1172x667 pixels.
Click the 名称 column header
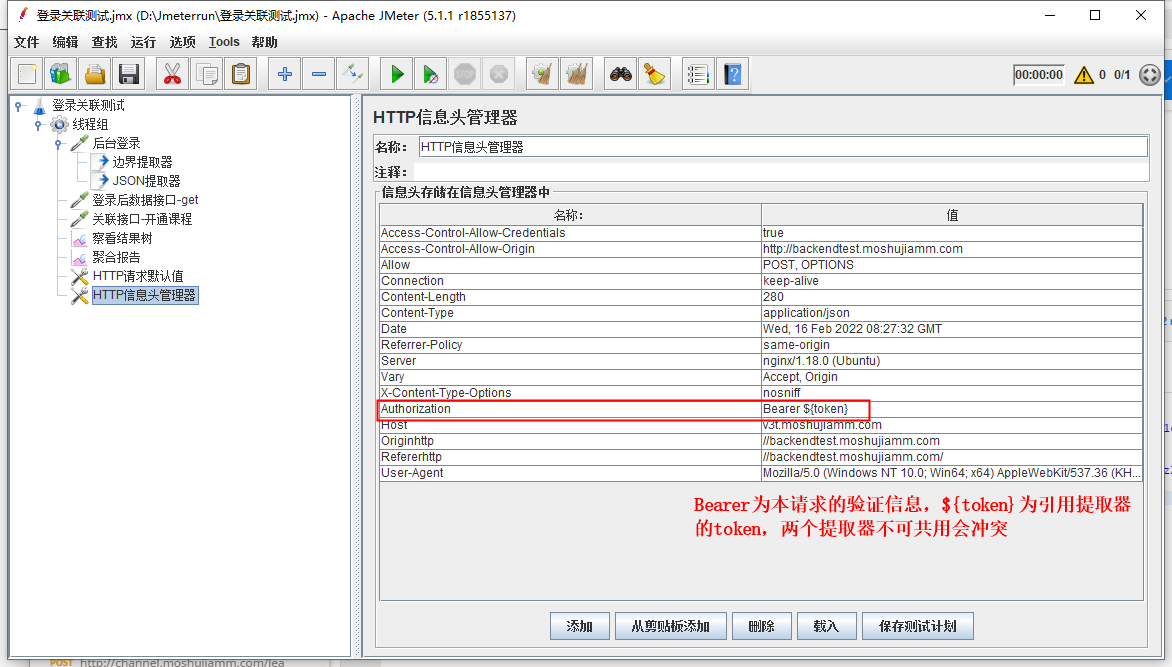point(570,215)
